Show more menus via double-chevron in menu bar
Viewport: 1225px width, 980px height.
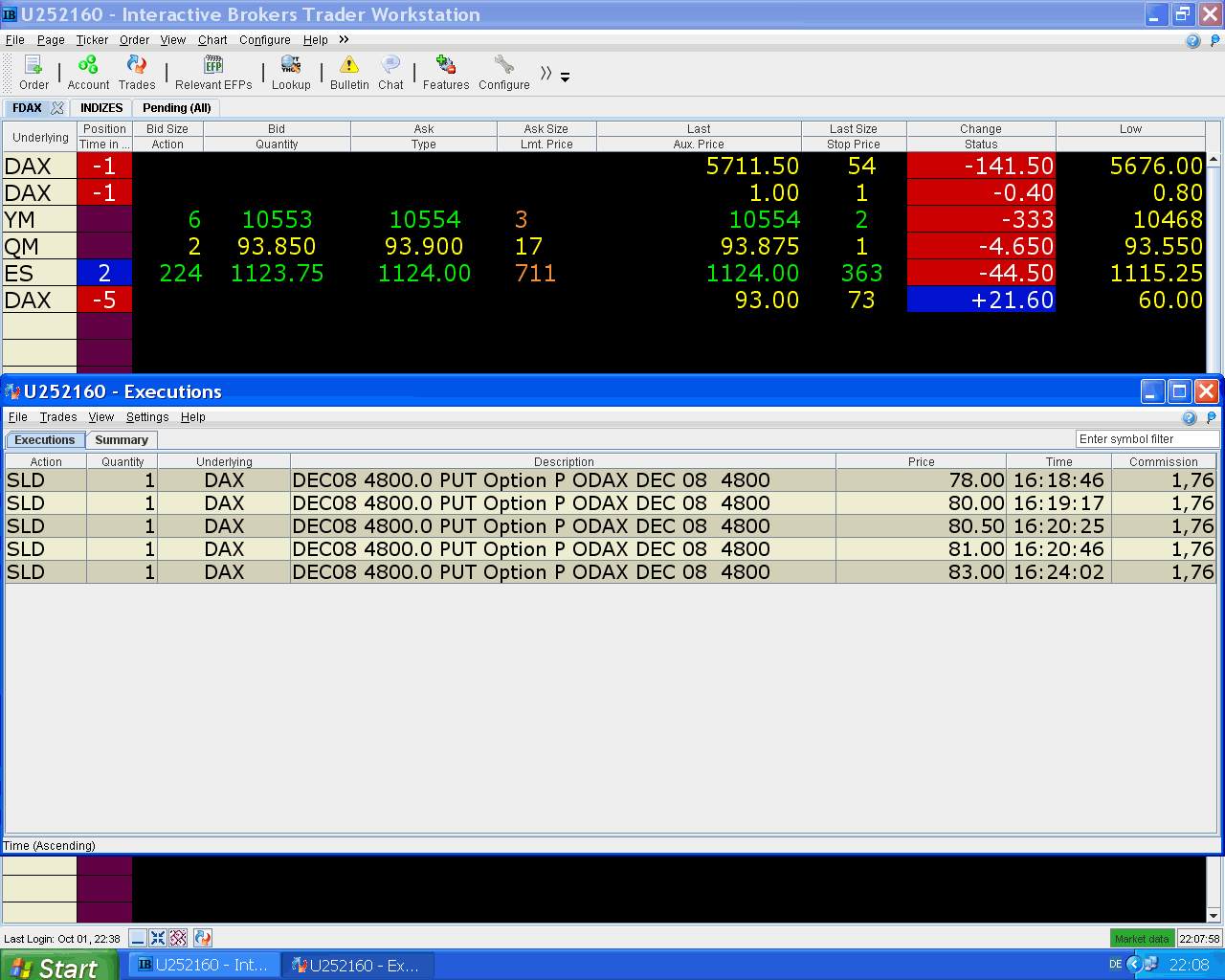(x=344, y=39)
